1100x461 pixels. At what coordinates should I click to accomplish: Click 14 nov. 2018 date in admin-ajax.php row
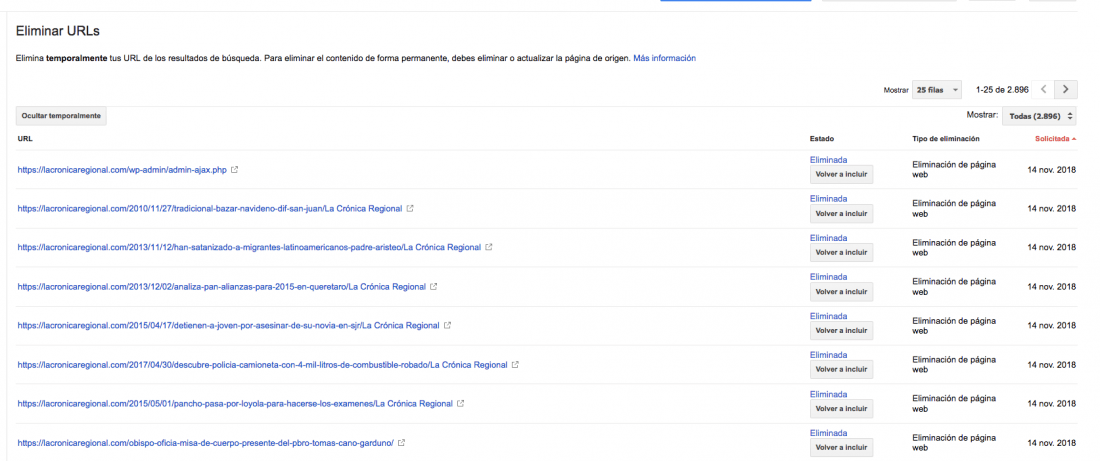1052,170
